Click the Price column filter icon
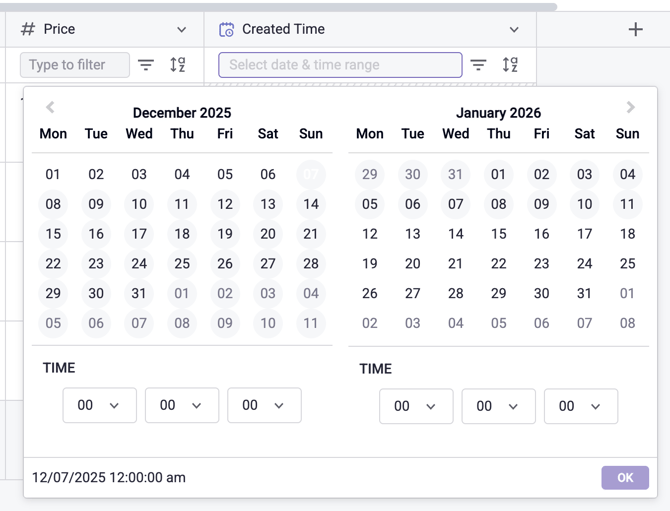Viewport: 670px width, 511px height. pyautogui.click(x=146, y=65)
